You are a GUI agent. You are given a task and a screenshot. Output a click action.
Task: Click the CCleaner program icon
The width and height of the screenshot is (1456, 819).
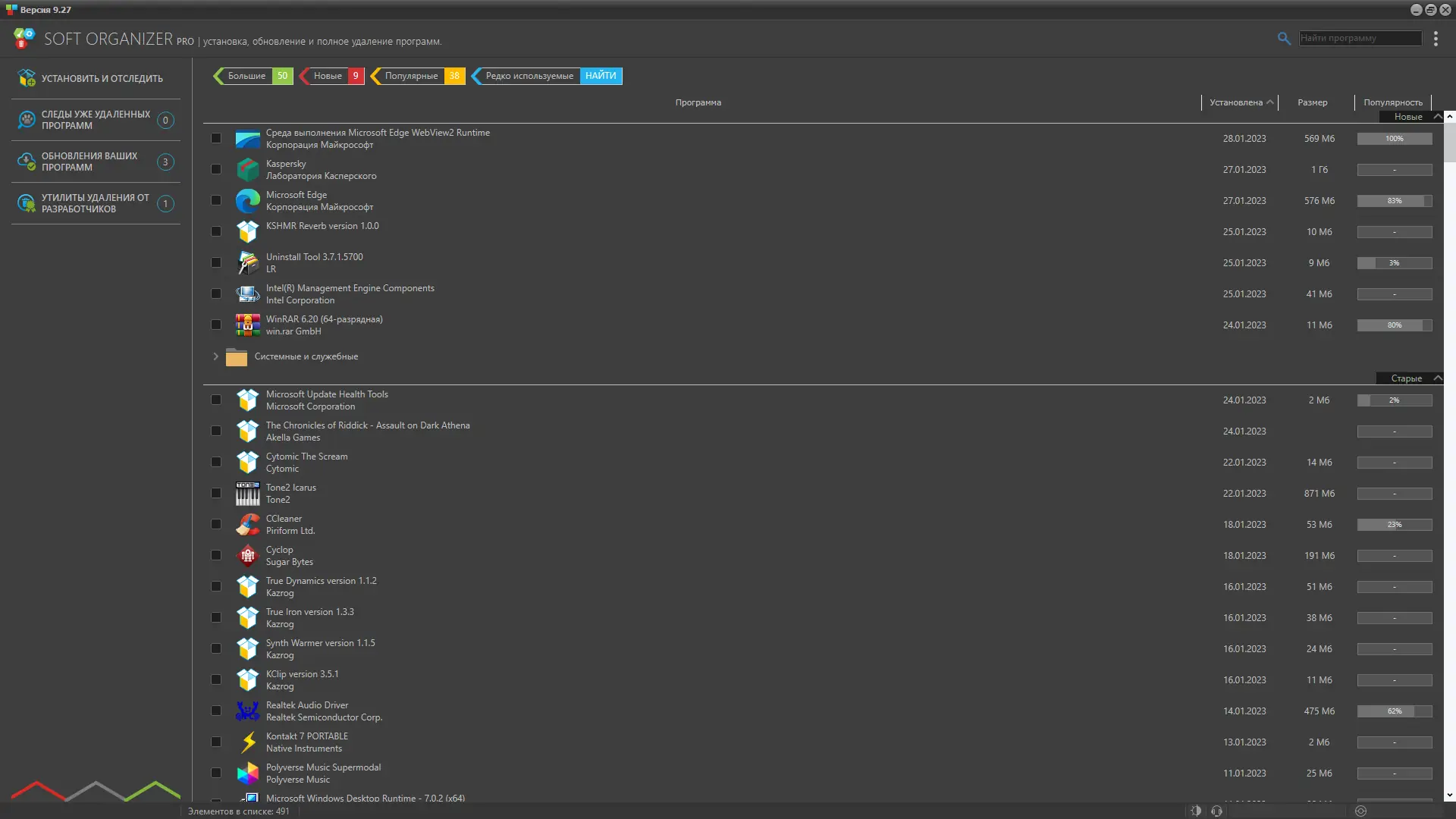pyautogui.click(x=247, y=525)
